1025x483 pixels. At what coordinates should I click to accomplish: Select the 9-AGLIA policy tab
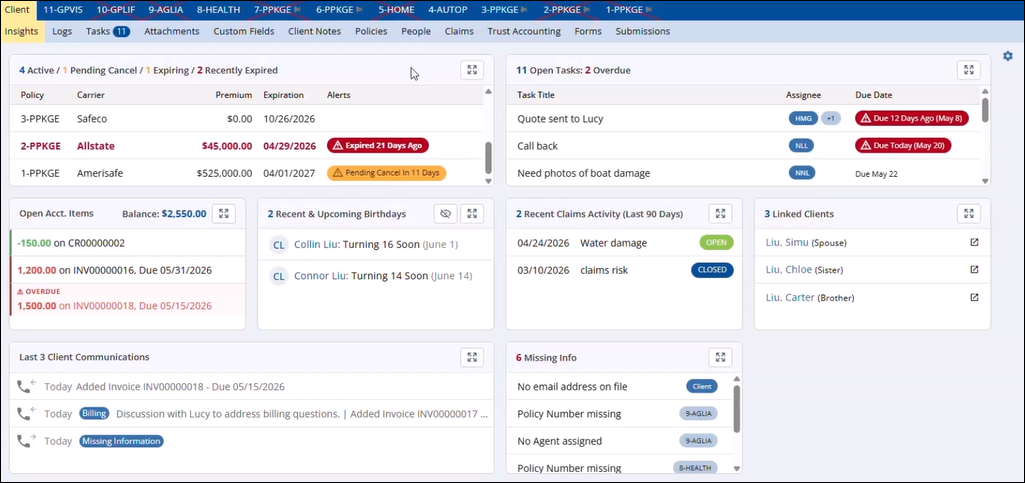coord(165,10)
